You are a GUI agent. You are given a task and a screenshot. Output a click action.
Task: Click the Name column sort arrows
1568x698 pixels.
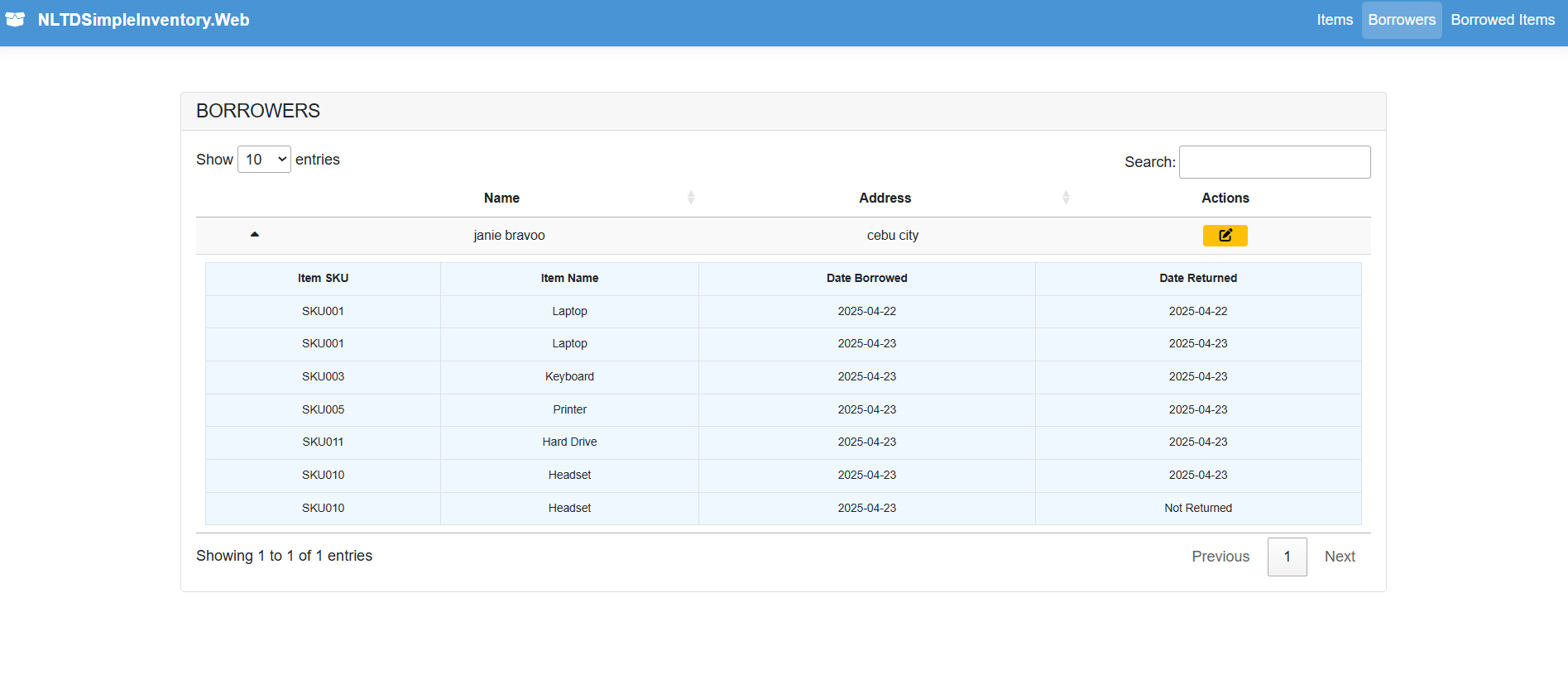coord(691,198)
